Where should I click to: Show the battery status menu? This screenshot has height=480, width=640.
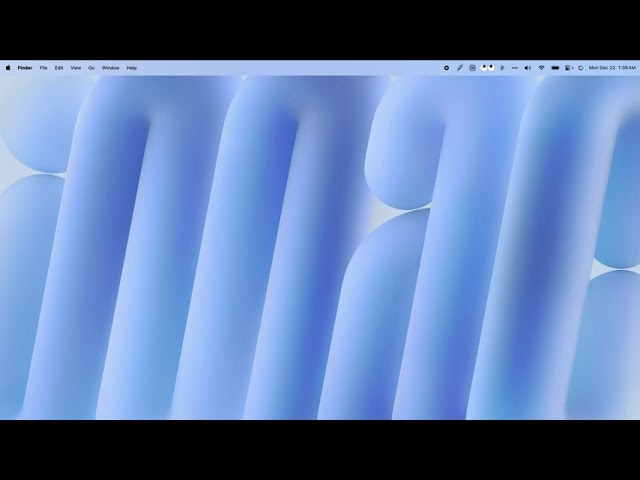(555, 68)
